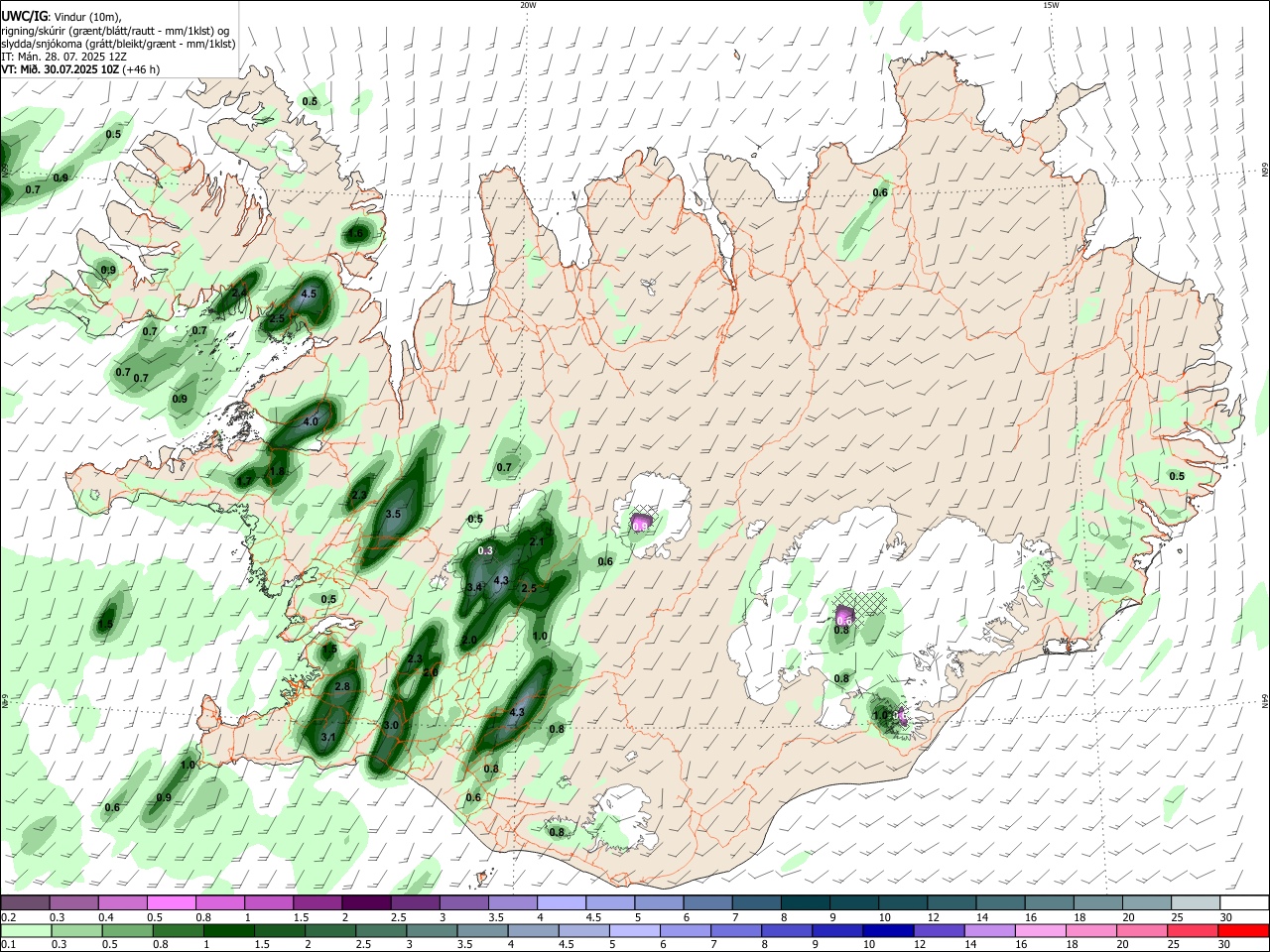
Task: Click 'slydda/snjókoma (grátt/bleikt/grænt' legend description
Action: click(89, 44)
